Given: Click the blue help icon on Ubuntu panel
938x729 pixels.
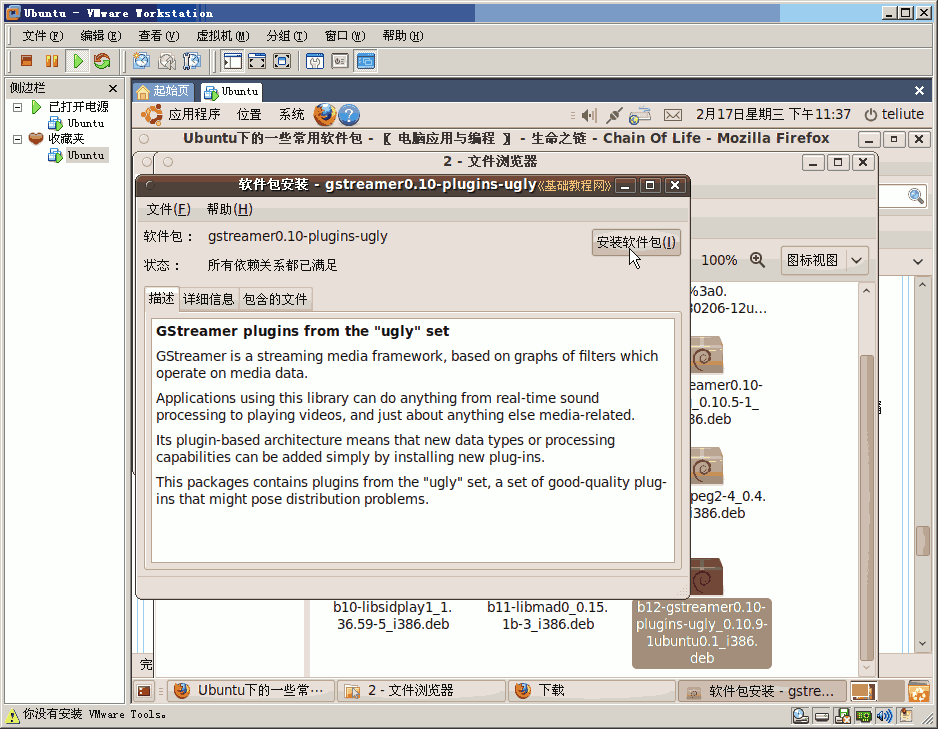Looking at the screenshot, I should pos(349,114).
